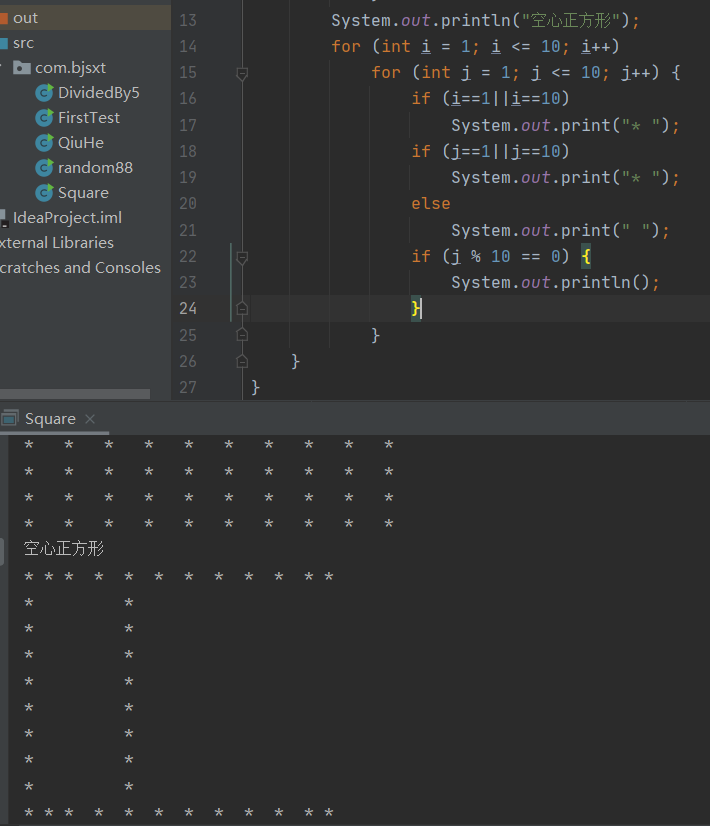Click the Square class icon in tree

point(45,193)
